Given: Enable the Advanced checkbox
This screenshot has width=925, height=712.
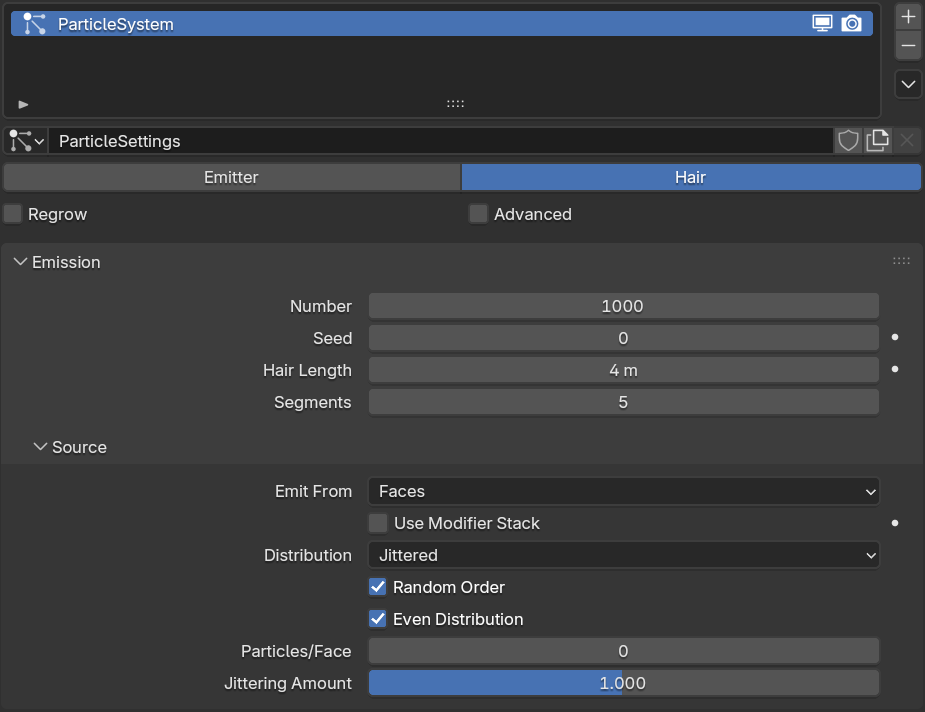Looking at the screenshot, I should pyautogui.click(x=478, y=214).
